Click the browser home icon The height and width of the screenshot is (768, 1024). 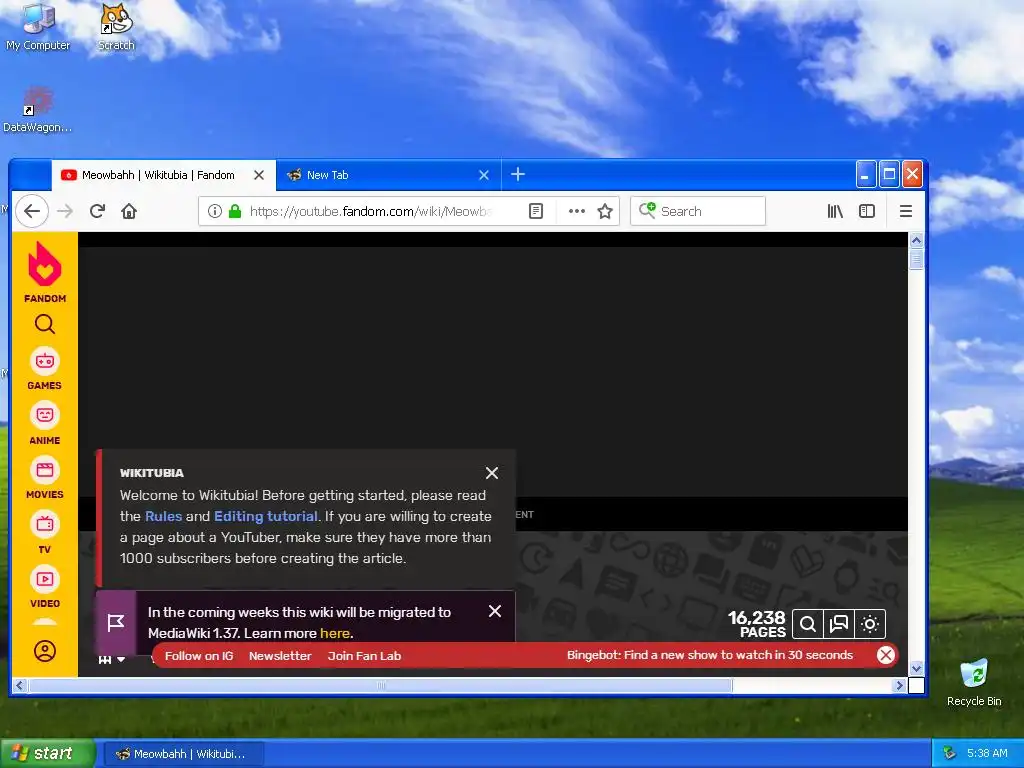coord(129,211)
